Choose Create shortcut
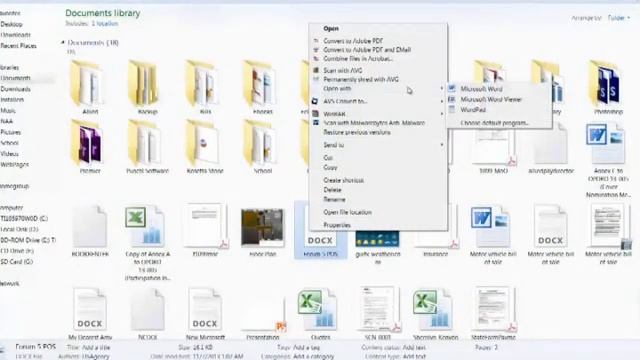Viewport: 640px width, 360px height. click(x=378, y=180)
